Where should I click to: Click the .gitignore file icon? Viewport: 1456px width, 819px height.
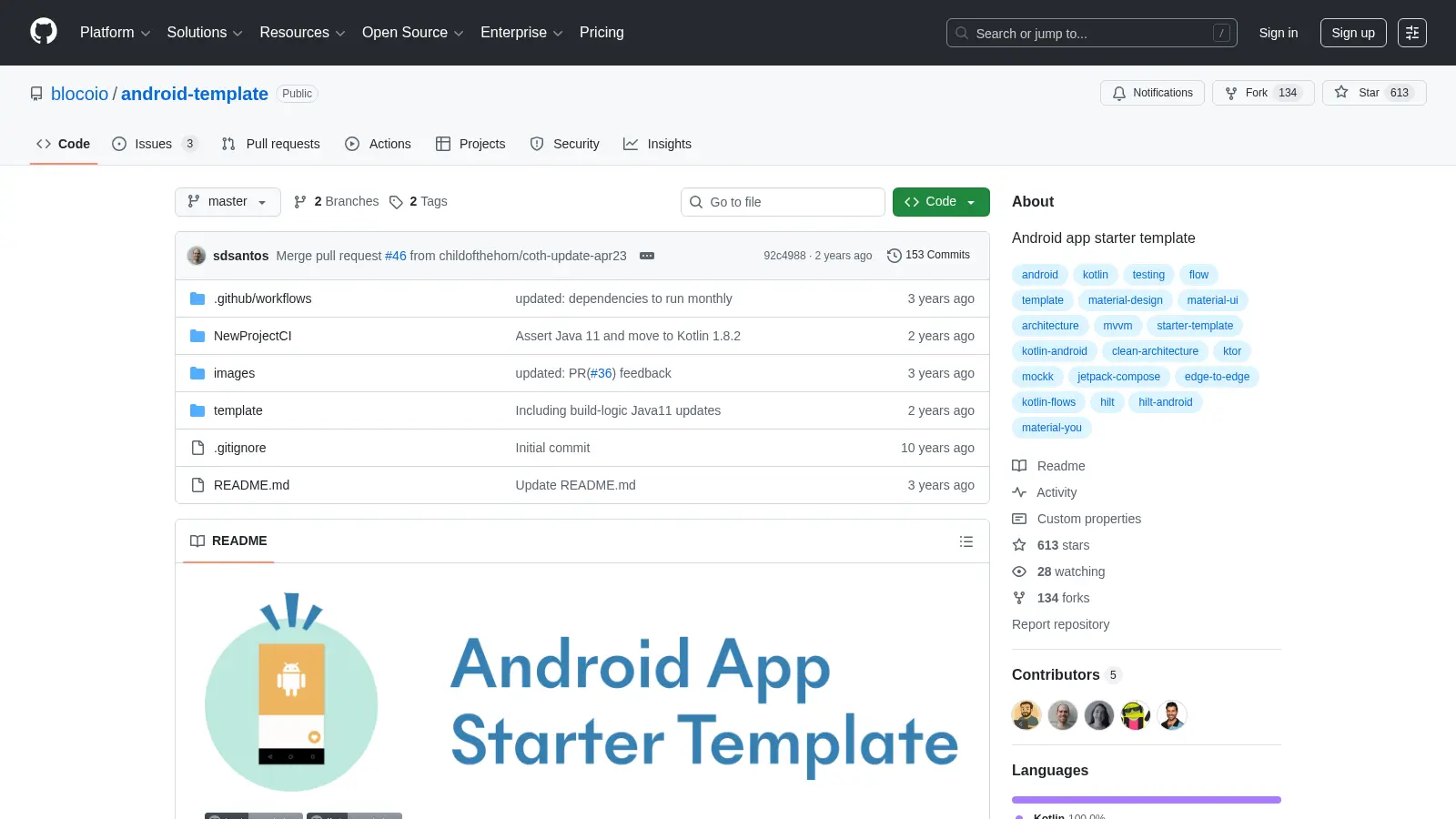[197, 448]
